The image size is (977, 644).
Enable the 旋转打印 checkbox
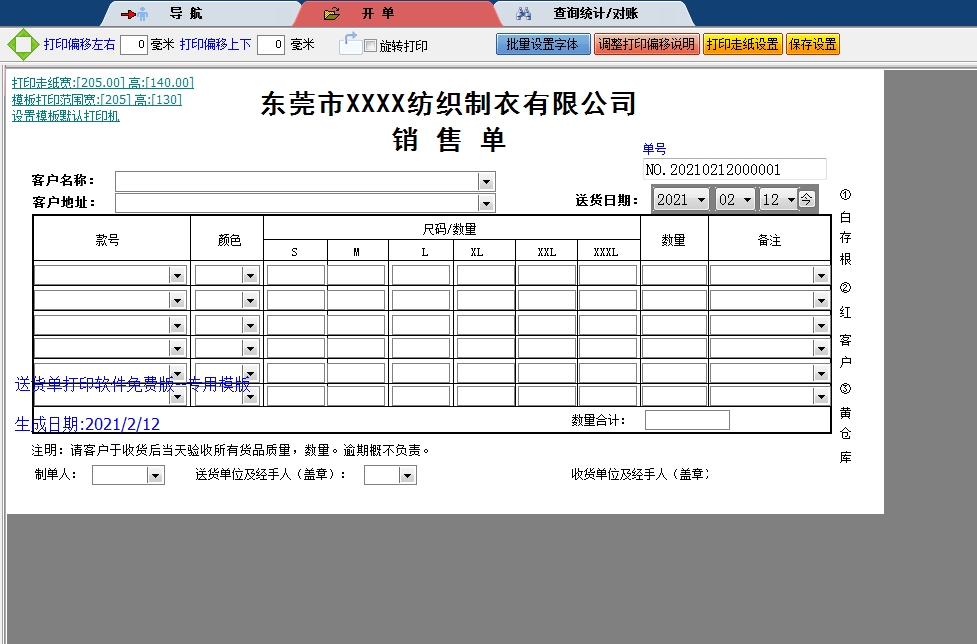tap(371, 46)
